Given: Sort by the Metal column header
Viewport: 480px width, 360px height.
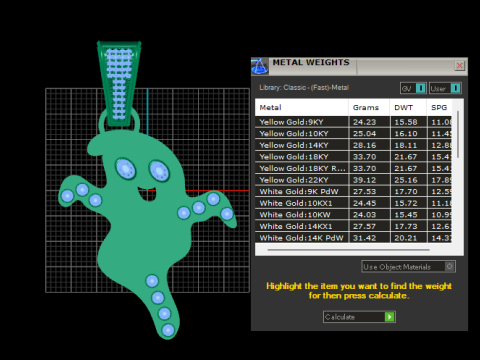Looking at the screenshot, I should 302,107.
